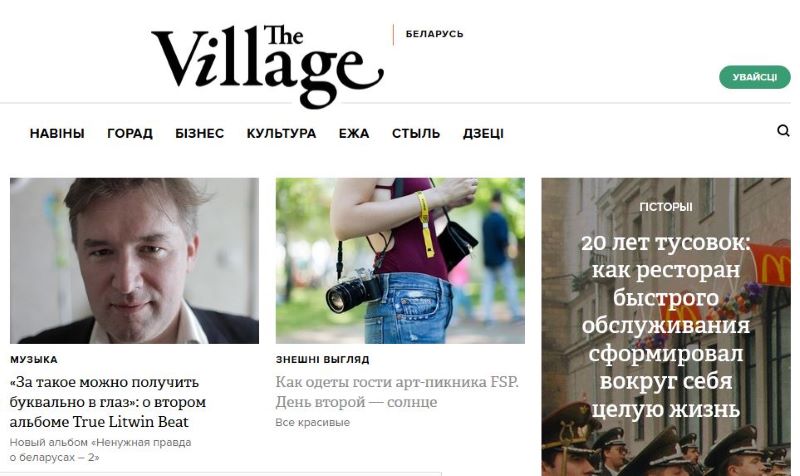Select the Стыль menu item
The width and height of the screenshot is (800, 476).
pos(416,133)
